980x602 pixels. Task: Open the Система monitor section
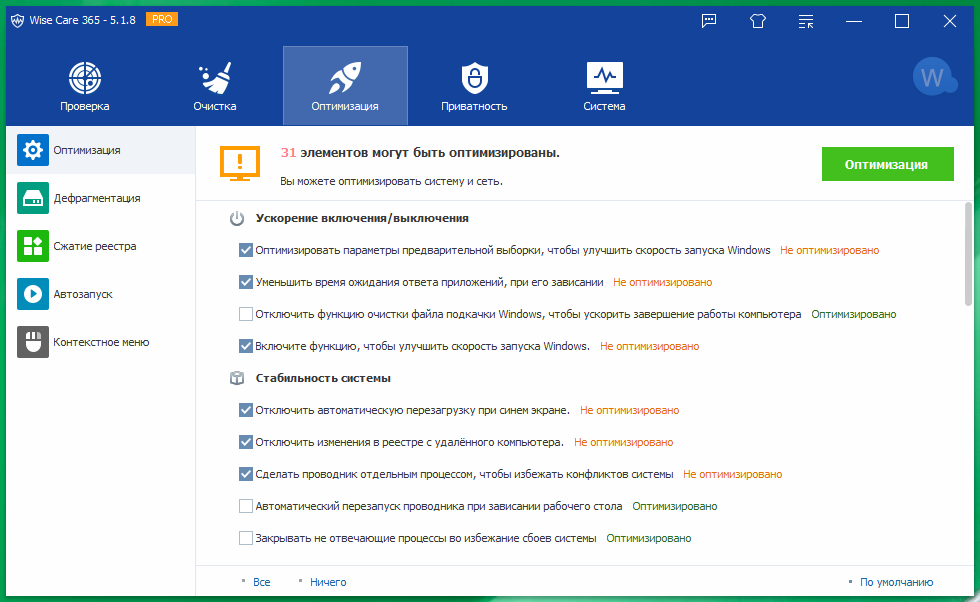tap(604, 85)
